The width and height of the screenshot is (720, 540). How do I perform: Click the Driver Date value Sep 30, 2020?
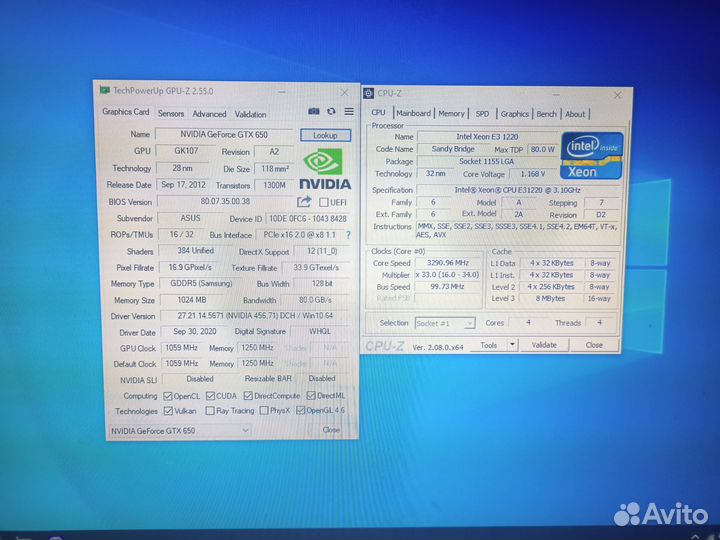pyautogui.click(x=195, y=332)
